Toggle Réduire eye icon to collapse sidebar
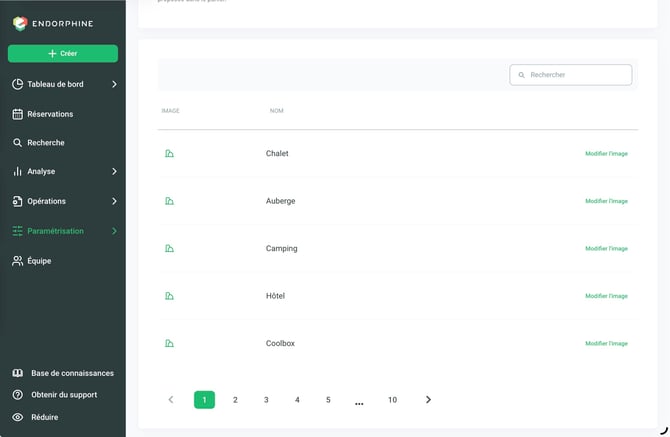This screenshot has width=670, height=437. 18,417
